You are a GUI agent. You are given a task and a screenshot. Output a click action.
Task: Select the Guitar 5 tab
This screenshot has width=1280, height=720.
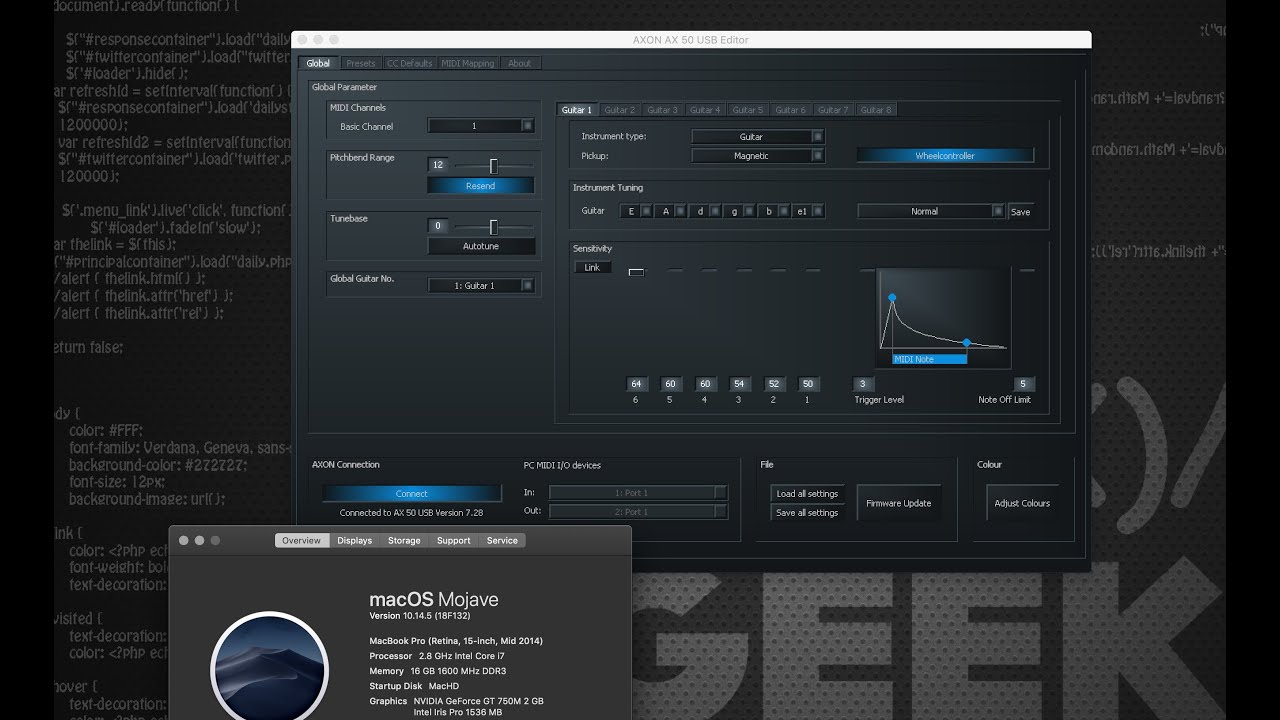(x=748, y=110)
